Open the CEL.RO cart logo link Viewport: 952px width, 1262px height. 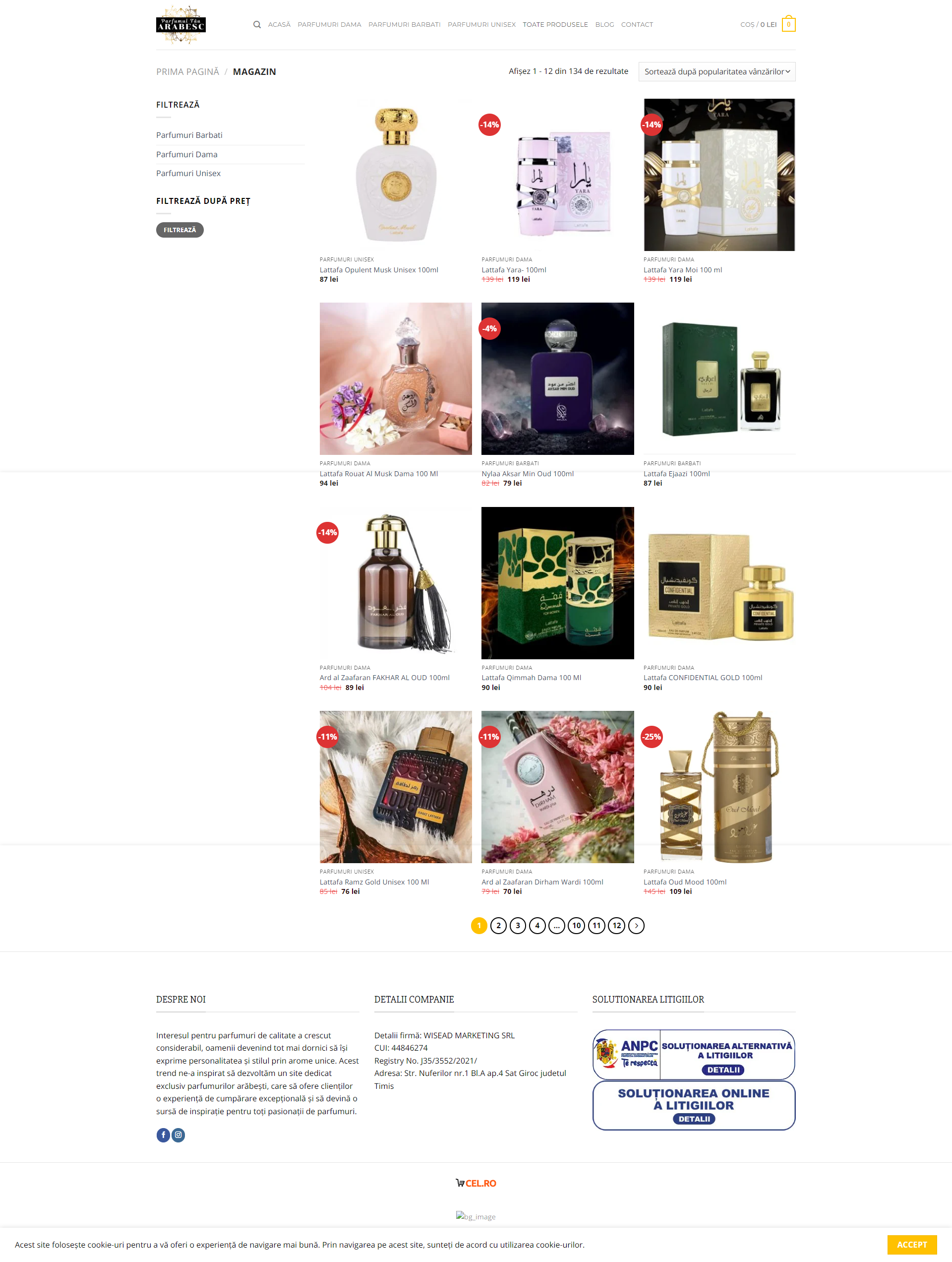point(476,1183)
